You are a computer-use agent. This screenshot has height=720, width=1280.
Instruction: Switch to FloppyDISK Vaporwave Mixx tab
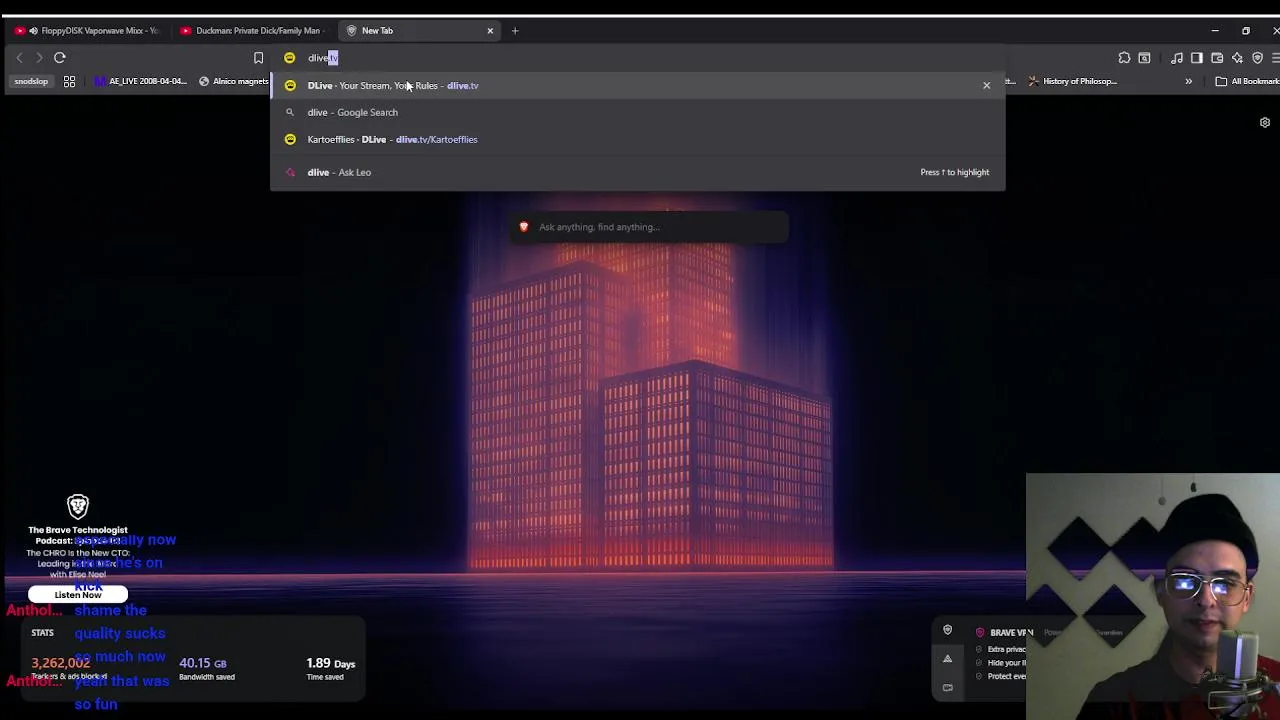(90, 31)
